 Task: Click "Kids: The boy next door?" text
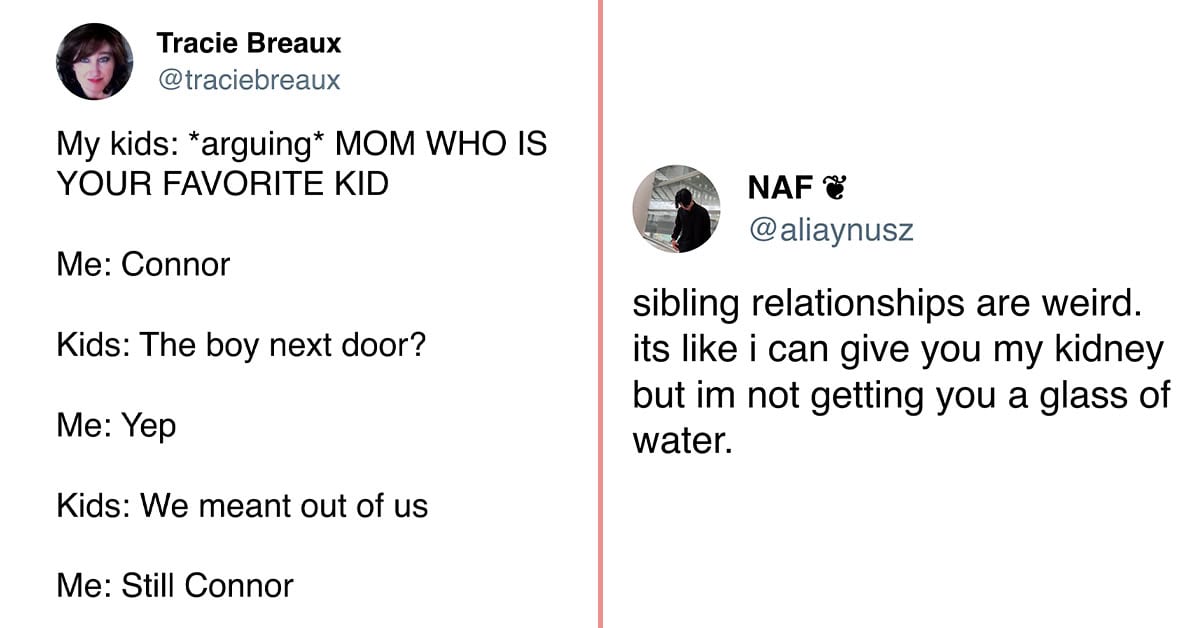(241, 346)
